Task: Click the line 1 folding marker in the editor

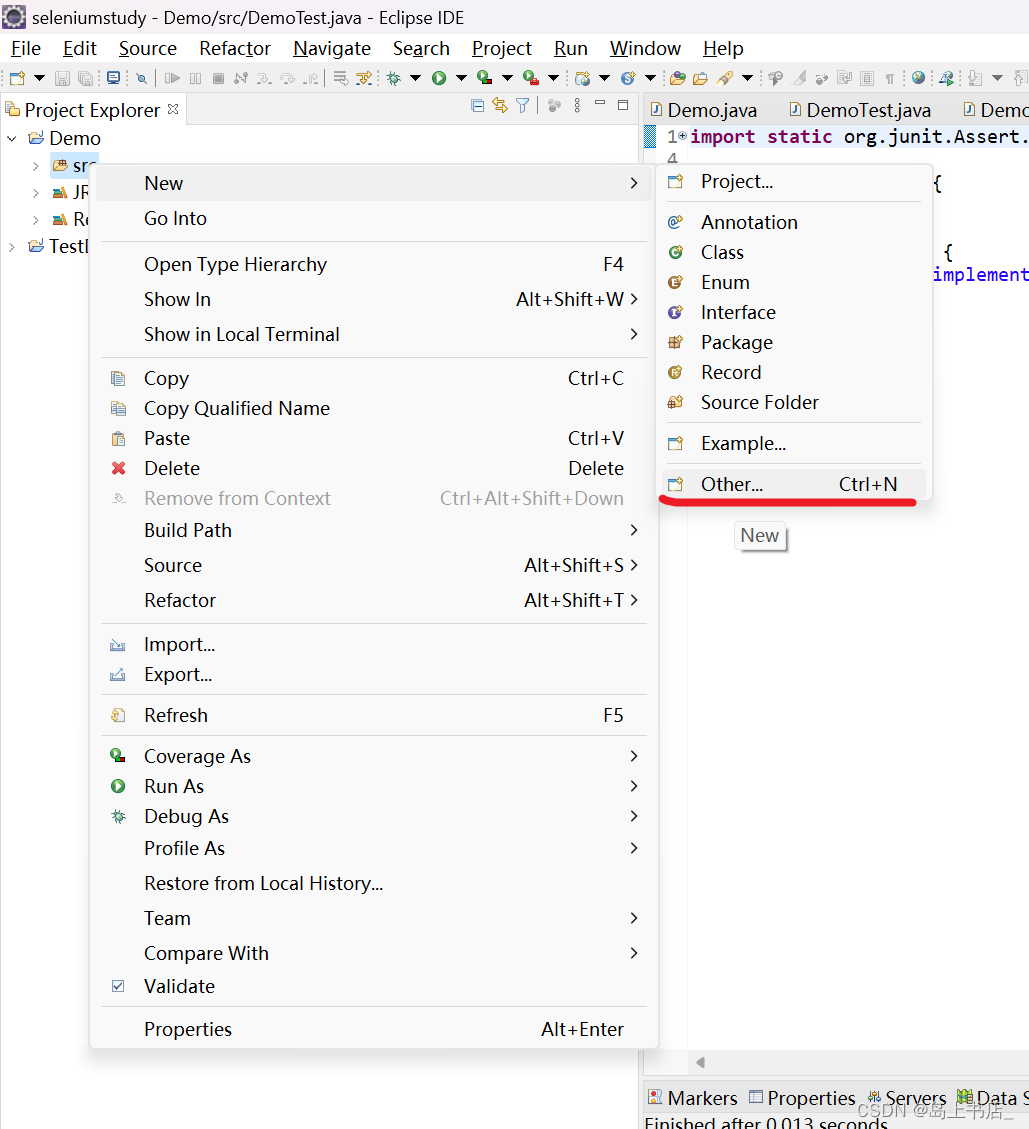Action: tap(682, 135)
